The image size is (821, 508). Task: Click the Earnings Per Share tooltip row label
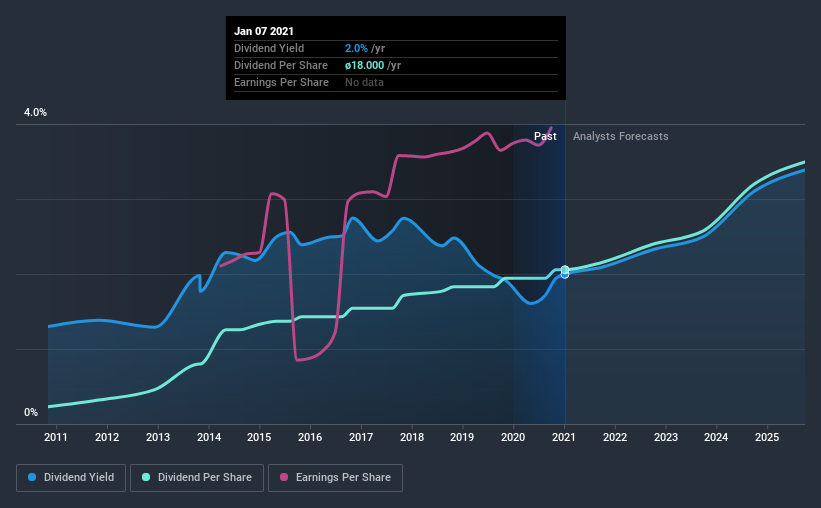pyautogui.click(x=281, y=82)
